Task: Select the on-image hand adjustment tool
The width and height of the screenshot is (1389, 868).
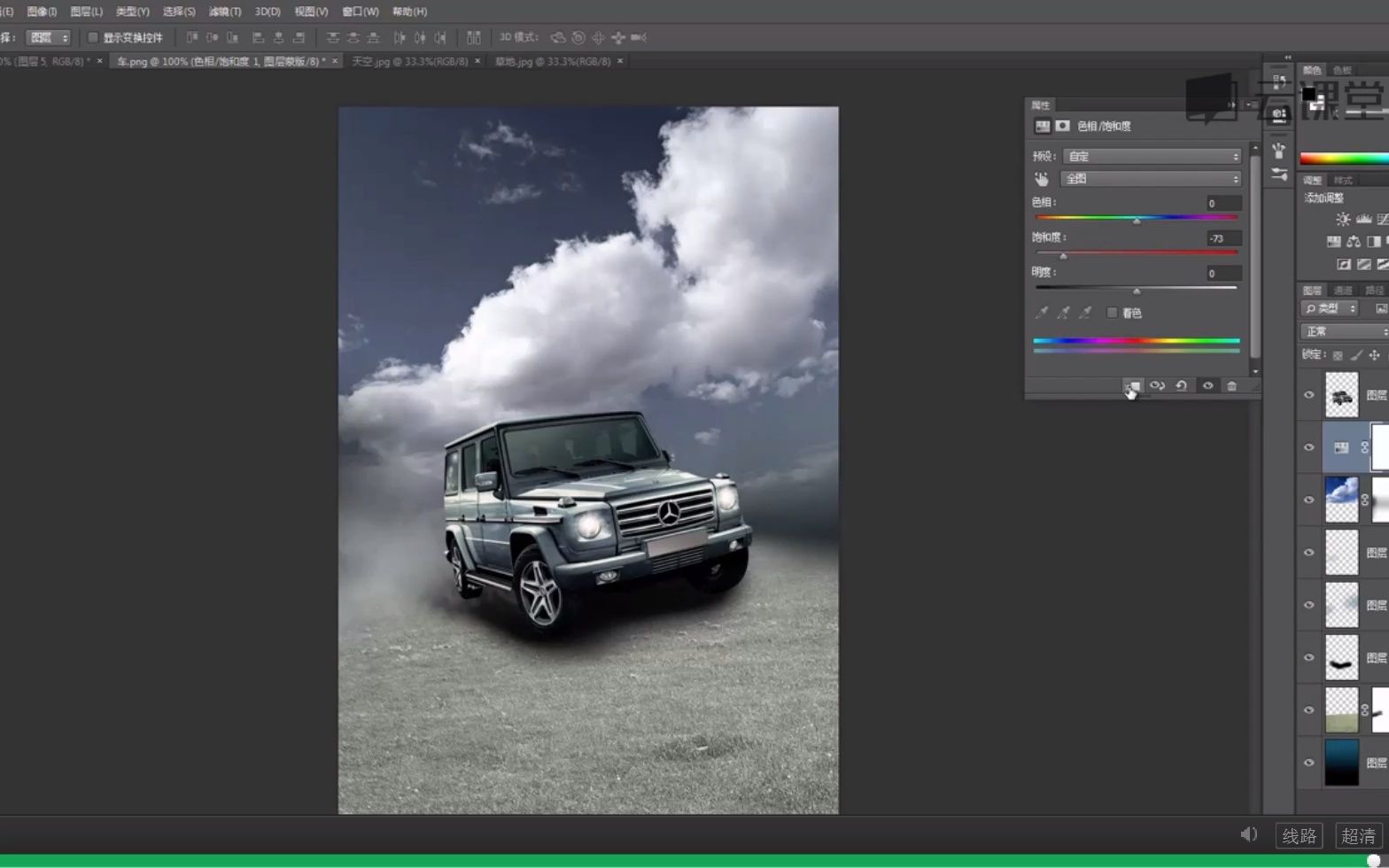Action: click(x=1042, y=179)
